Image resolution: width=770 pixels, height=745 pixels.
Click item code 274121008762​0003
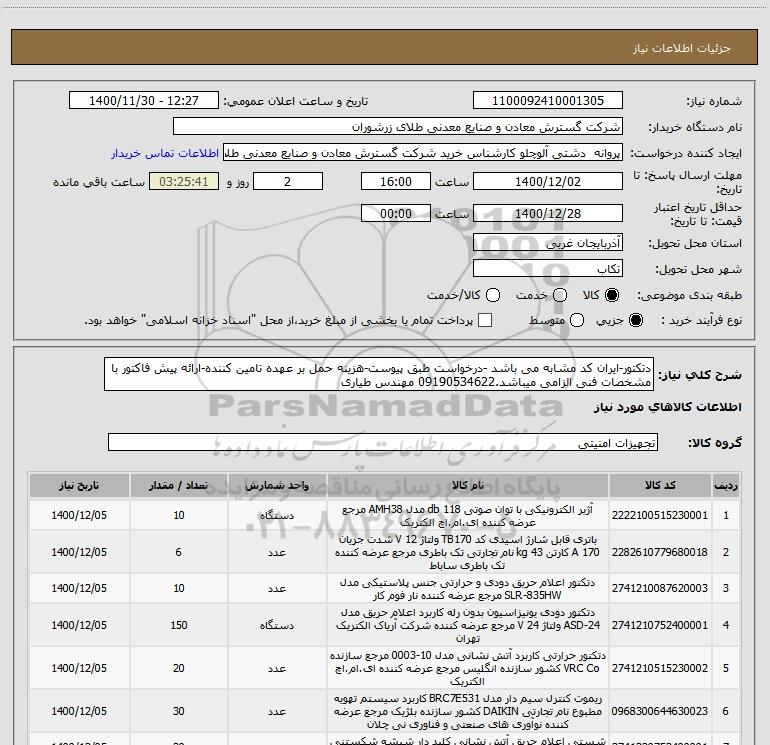pyautogui.click(x=660, y=588)
